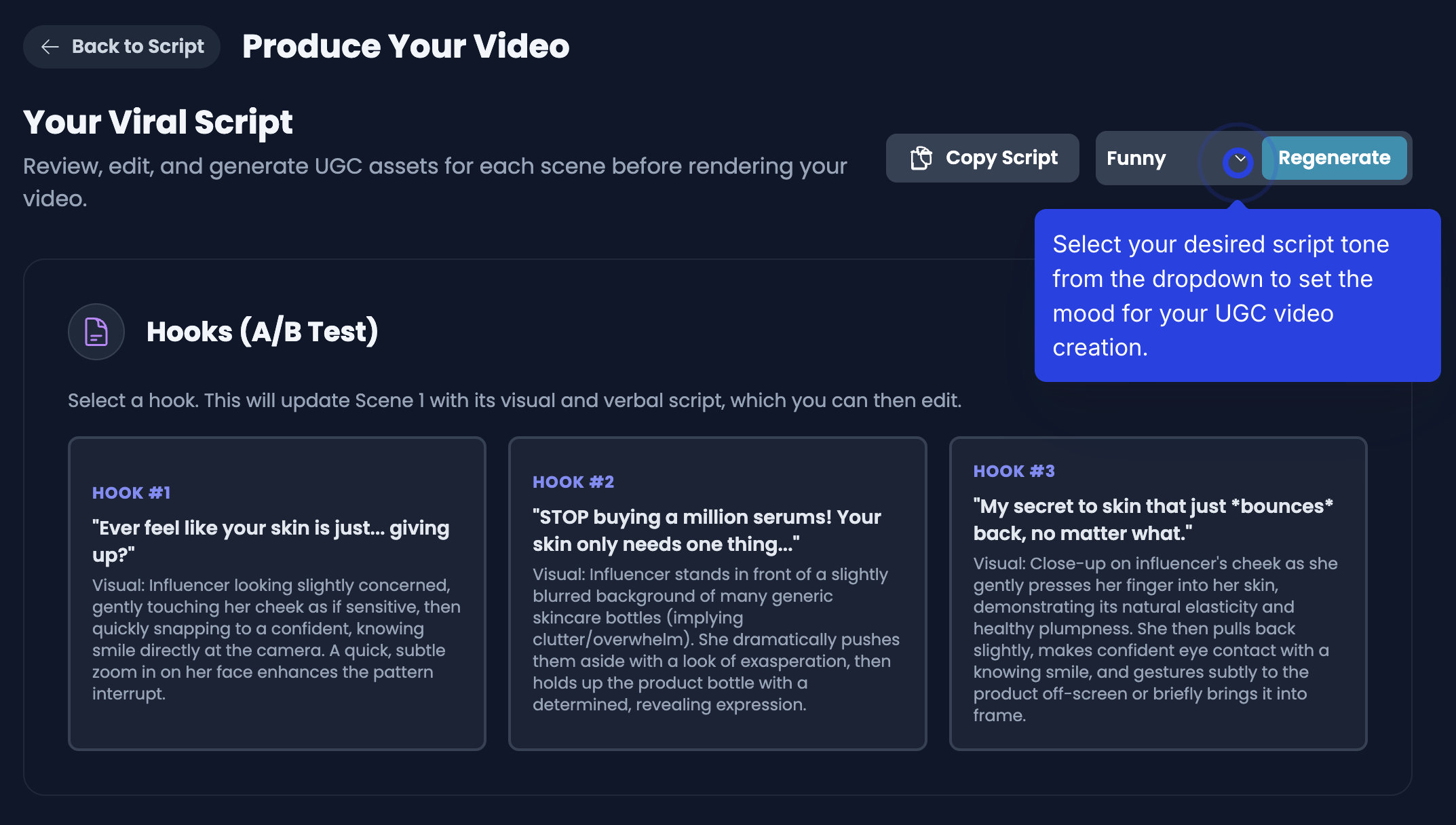1456x825 pixels.
Task: Click the blue script tone tooltip
Action: click(1237, 296)
